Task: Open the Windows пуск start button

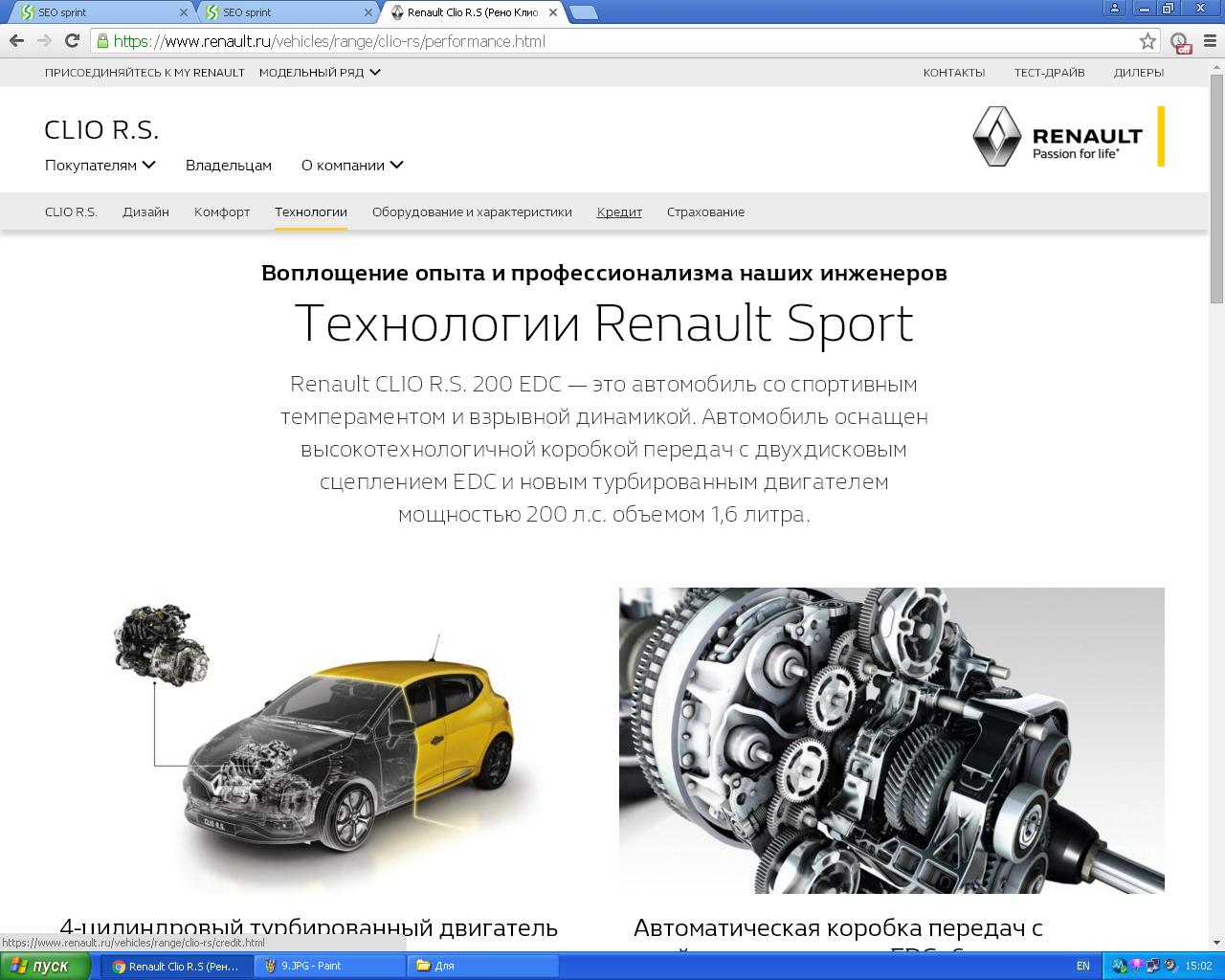Action: tap(48, 966)
